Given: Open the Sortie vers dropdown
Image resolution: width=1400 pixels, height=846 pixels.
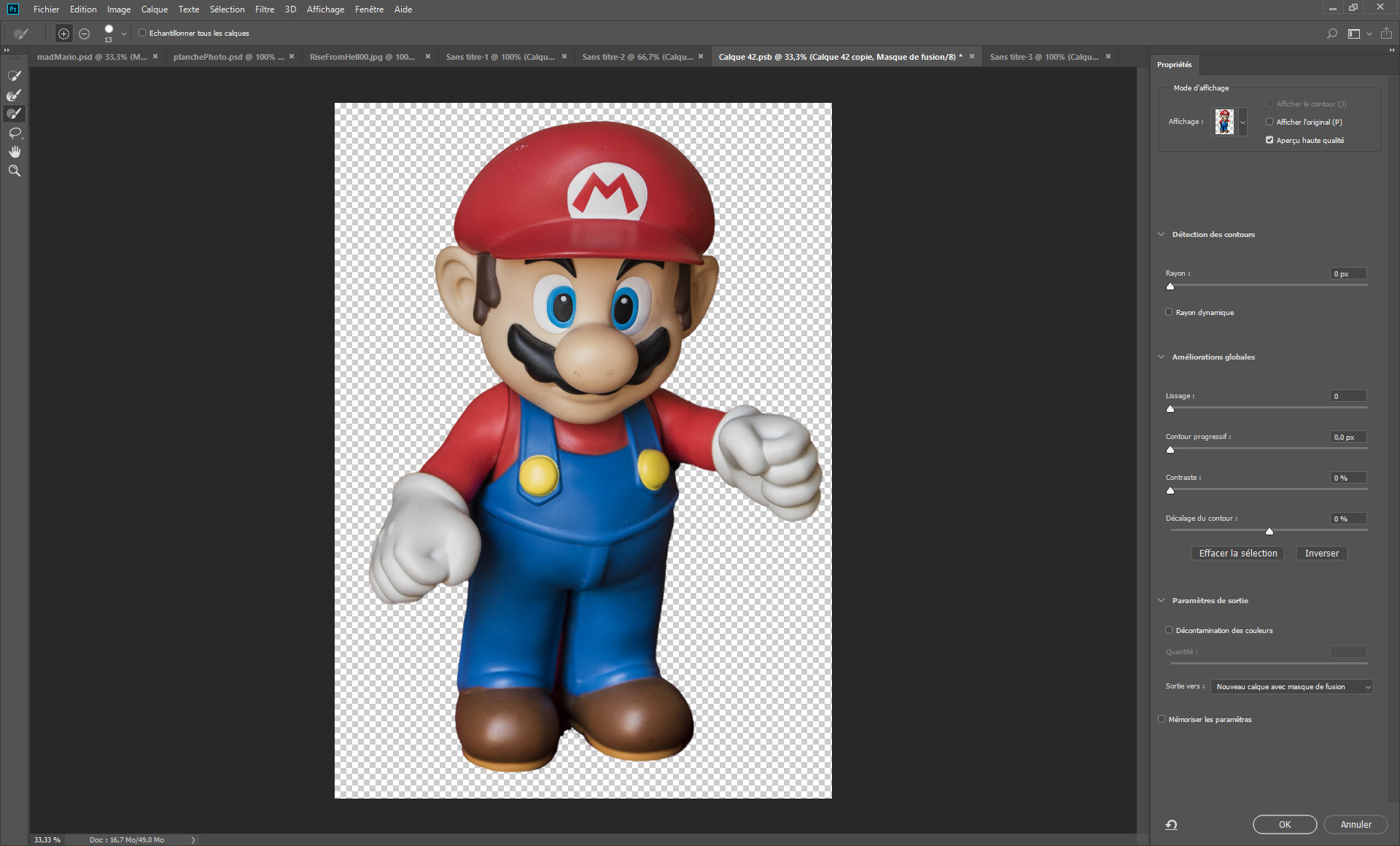Looking at the screenshot, I should pyautogui.click(x=1292, y=687).
